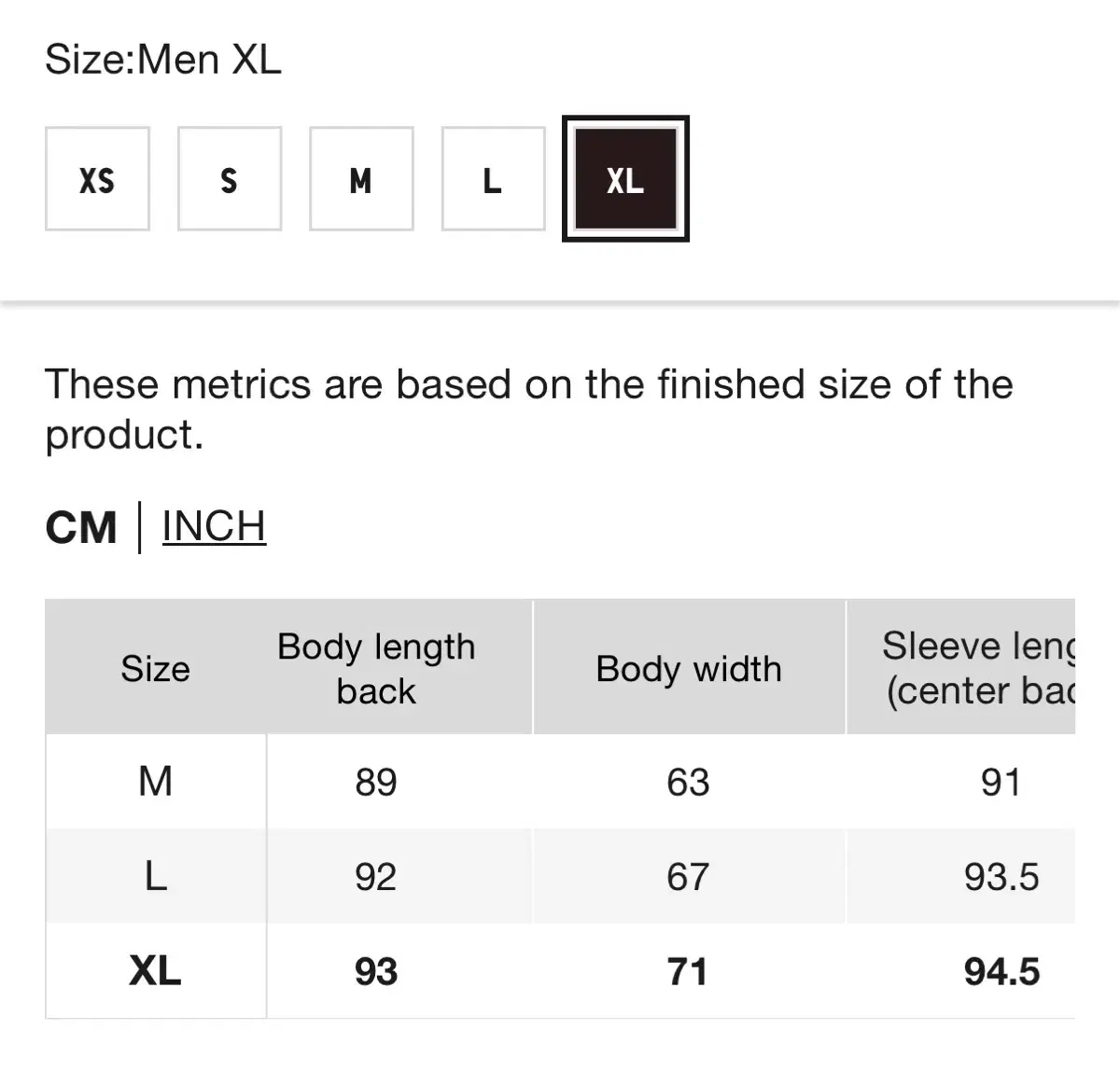Click the 93 body length value

(x=376, y=972)
